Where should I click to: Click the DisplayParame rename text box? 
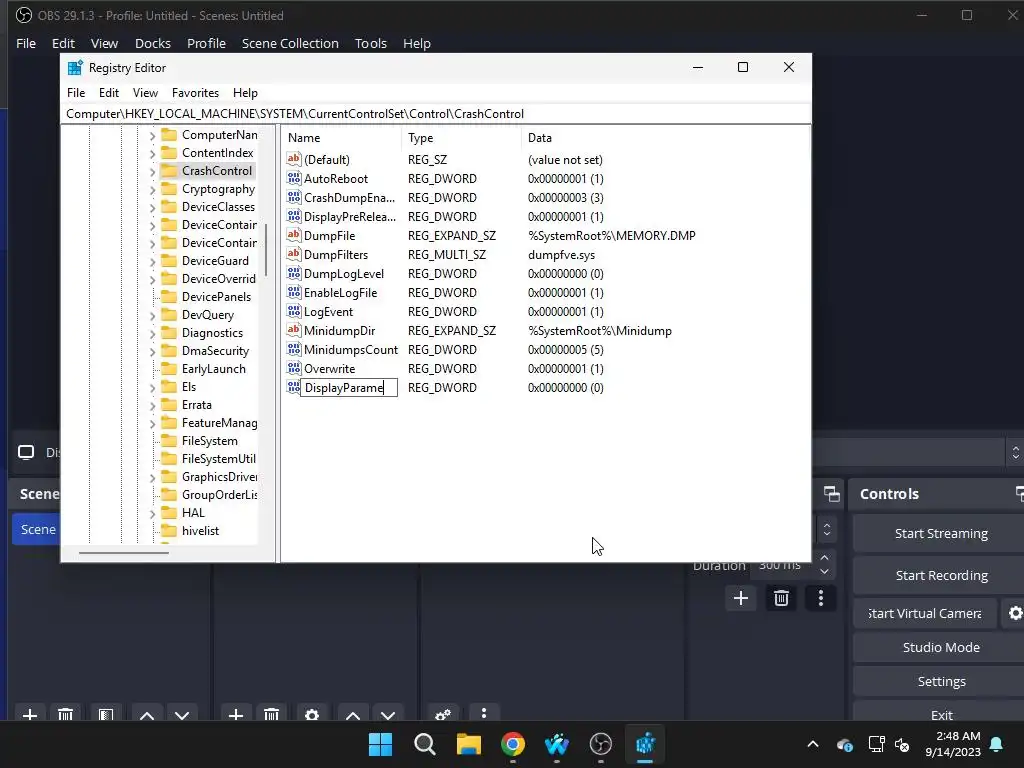(x=349, y=388)
